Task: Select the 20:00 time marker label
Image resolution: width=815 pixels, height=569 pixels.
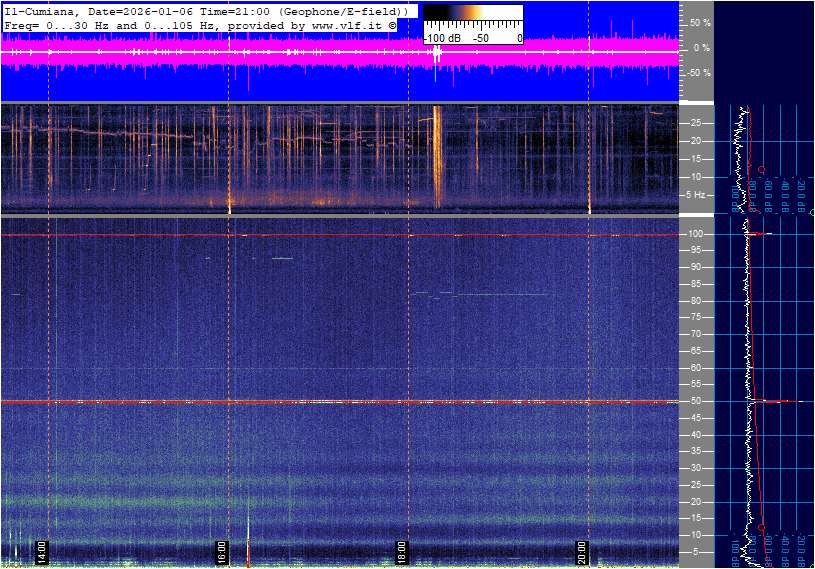Action: (x=582, y=551)
